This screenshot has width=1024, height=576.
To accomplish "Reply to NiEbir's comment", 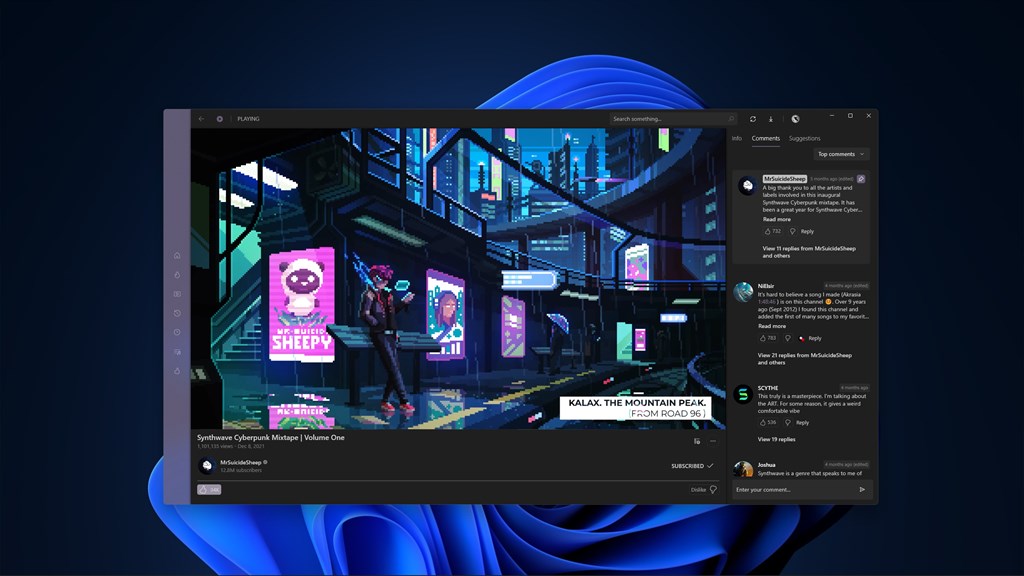I will 815,338.
